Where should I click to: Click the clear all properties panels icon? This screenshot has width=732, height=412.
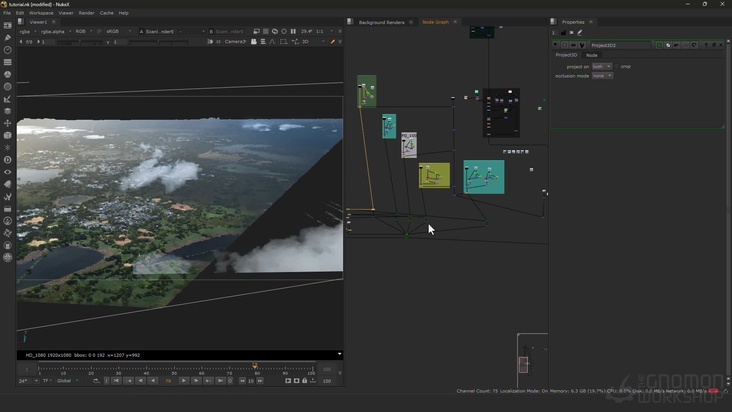tap(571, 33)
